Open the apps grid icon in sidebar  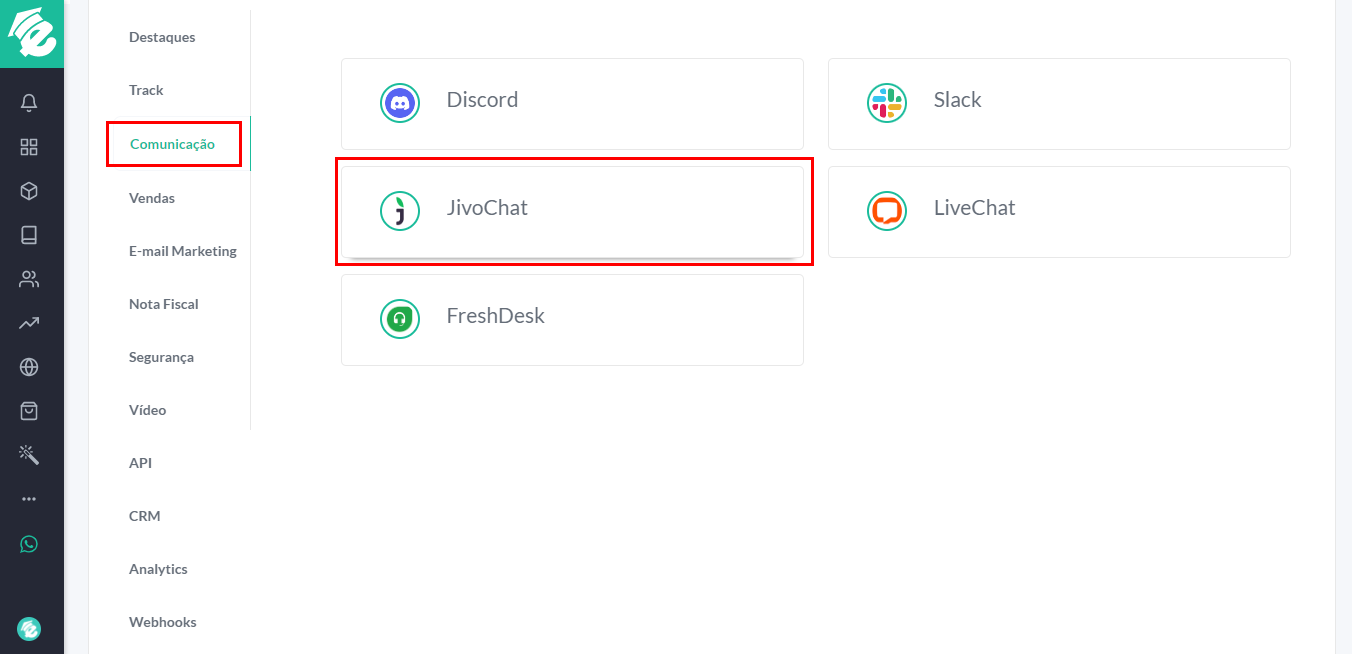[29, 146]
